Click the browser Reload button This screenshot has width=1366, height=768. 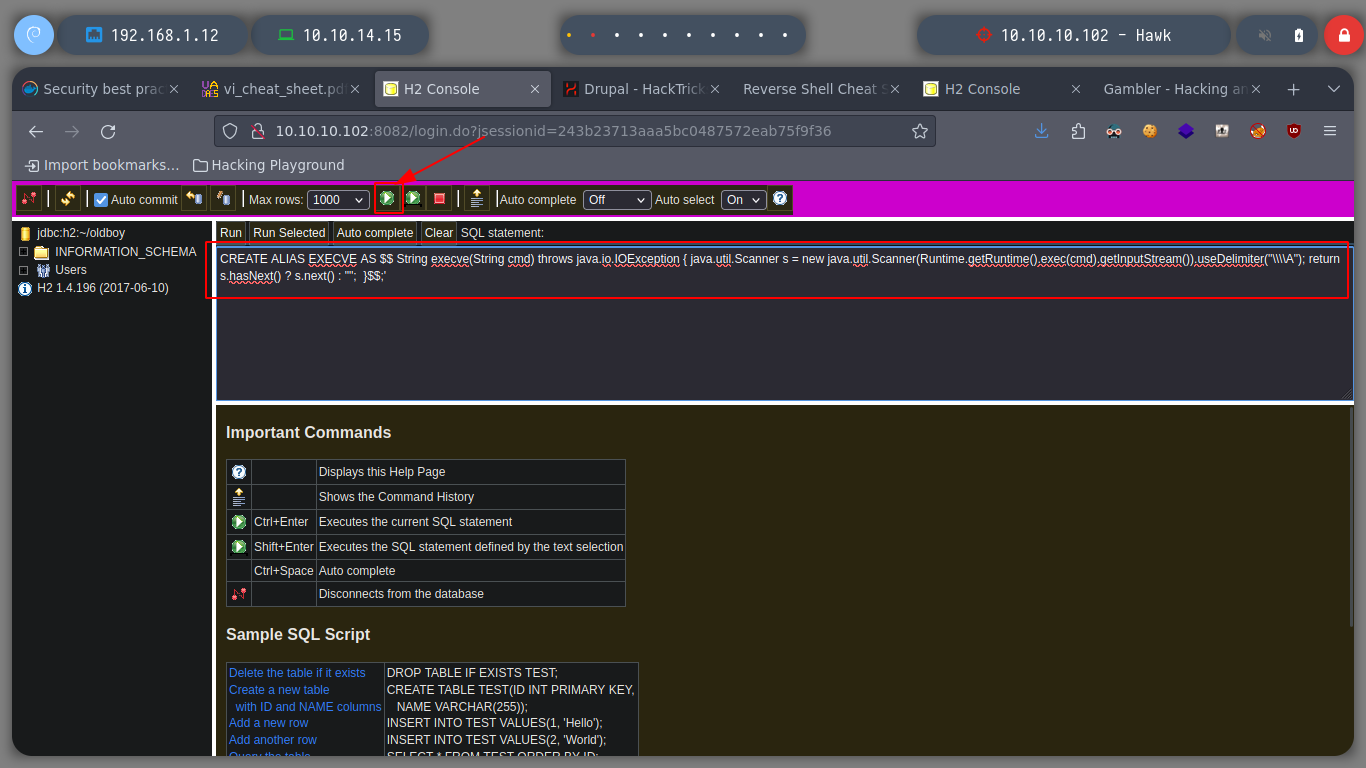[108, 131]
